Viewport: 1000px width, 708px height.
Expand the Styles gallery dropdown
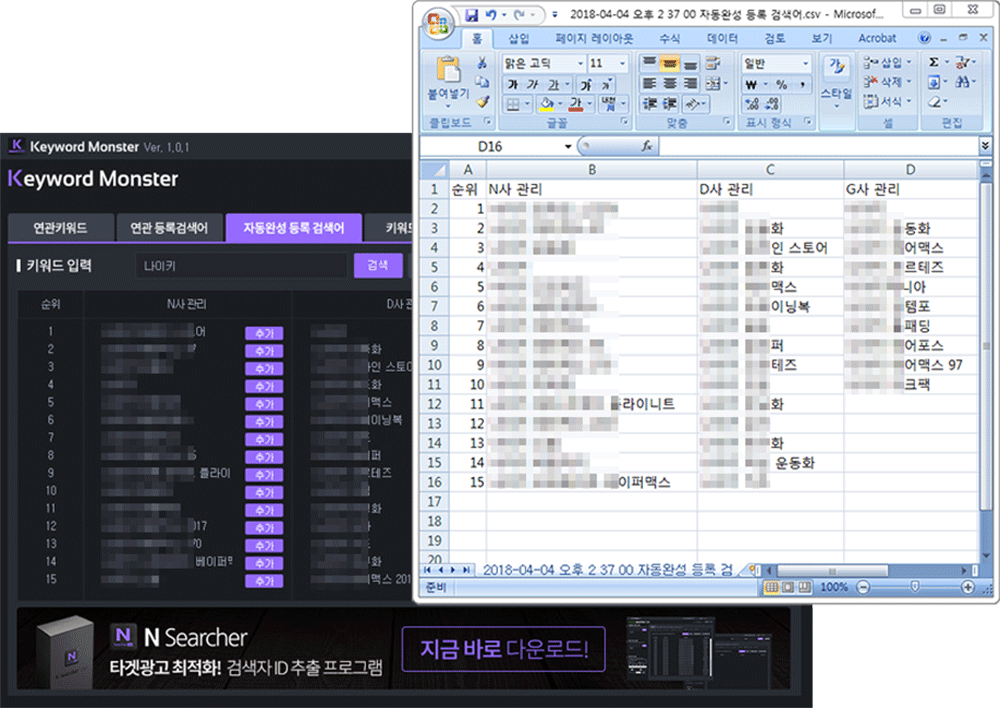pyautogui.click(x=837, y=106)
